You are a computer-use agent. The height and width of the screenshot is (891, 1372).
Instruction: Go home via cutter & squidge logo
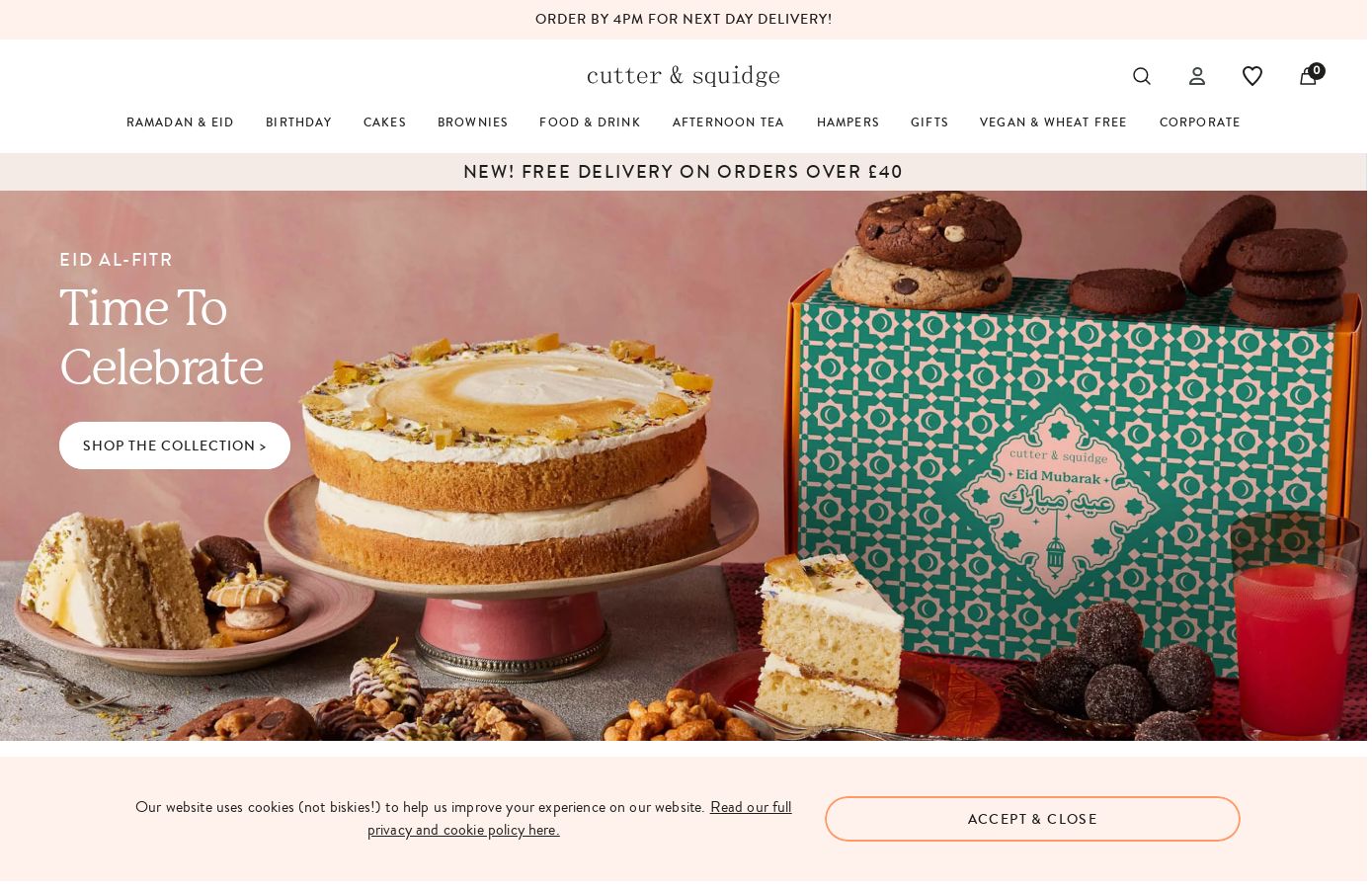click(x=683, y=76)
